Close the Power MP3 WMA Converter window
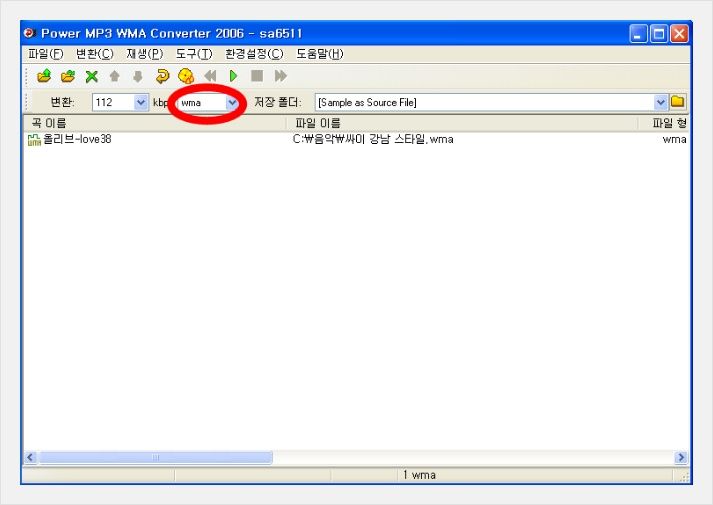713x505 pixels. 680,34
